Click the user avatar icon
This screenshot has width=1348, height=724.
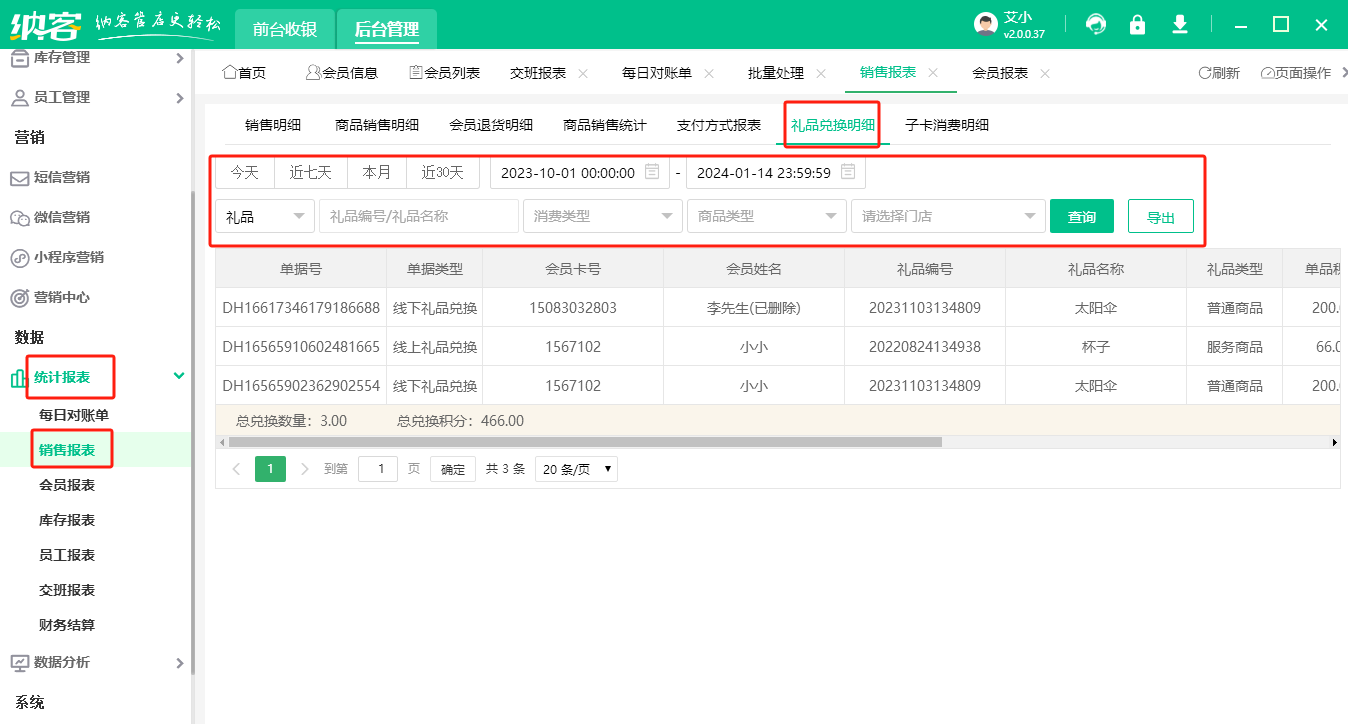tap(986, 25)
